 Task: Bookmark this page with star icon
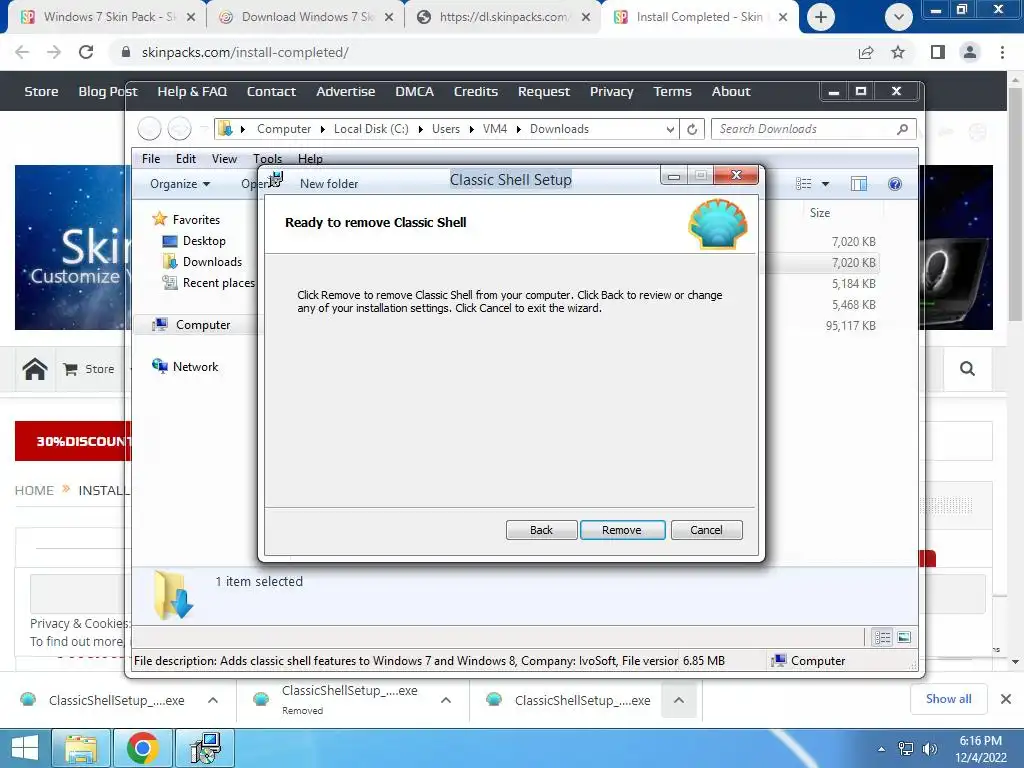point(898,52)
